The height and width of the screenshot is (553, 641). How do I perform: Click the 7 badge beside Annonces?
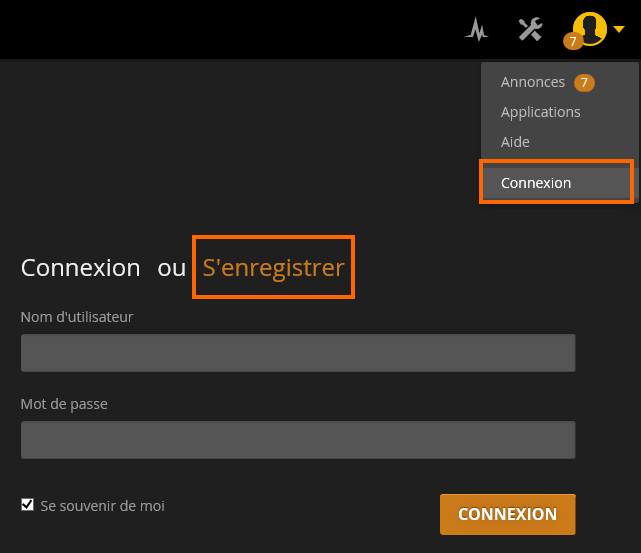click(585, 82)
